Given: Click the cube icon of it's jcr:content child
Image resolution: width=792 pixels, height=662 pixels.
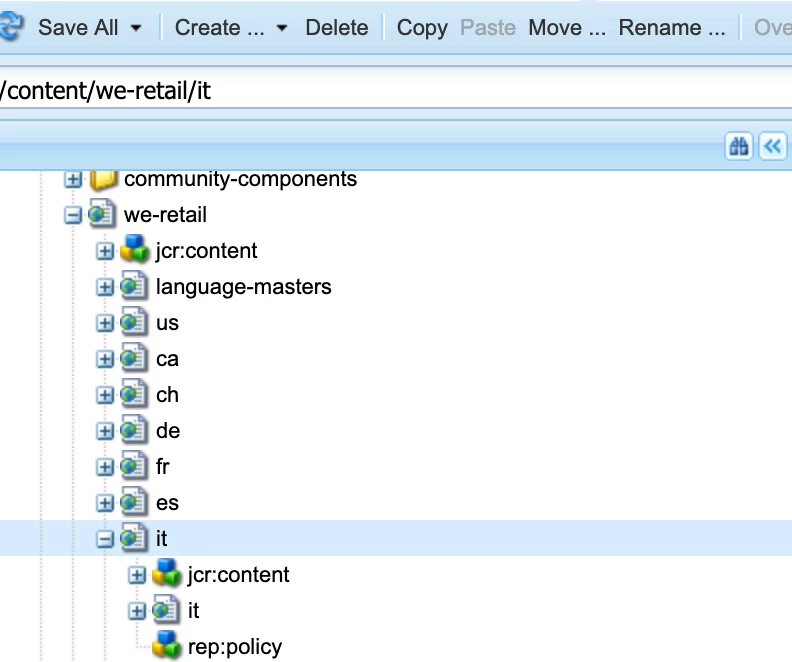Looking at the screenshot, I should tap(166, 574).
